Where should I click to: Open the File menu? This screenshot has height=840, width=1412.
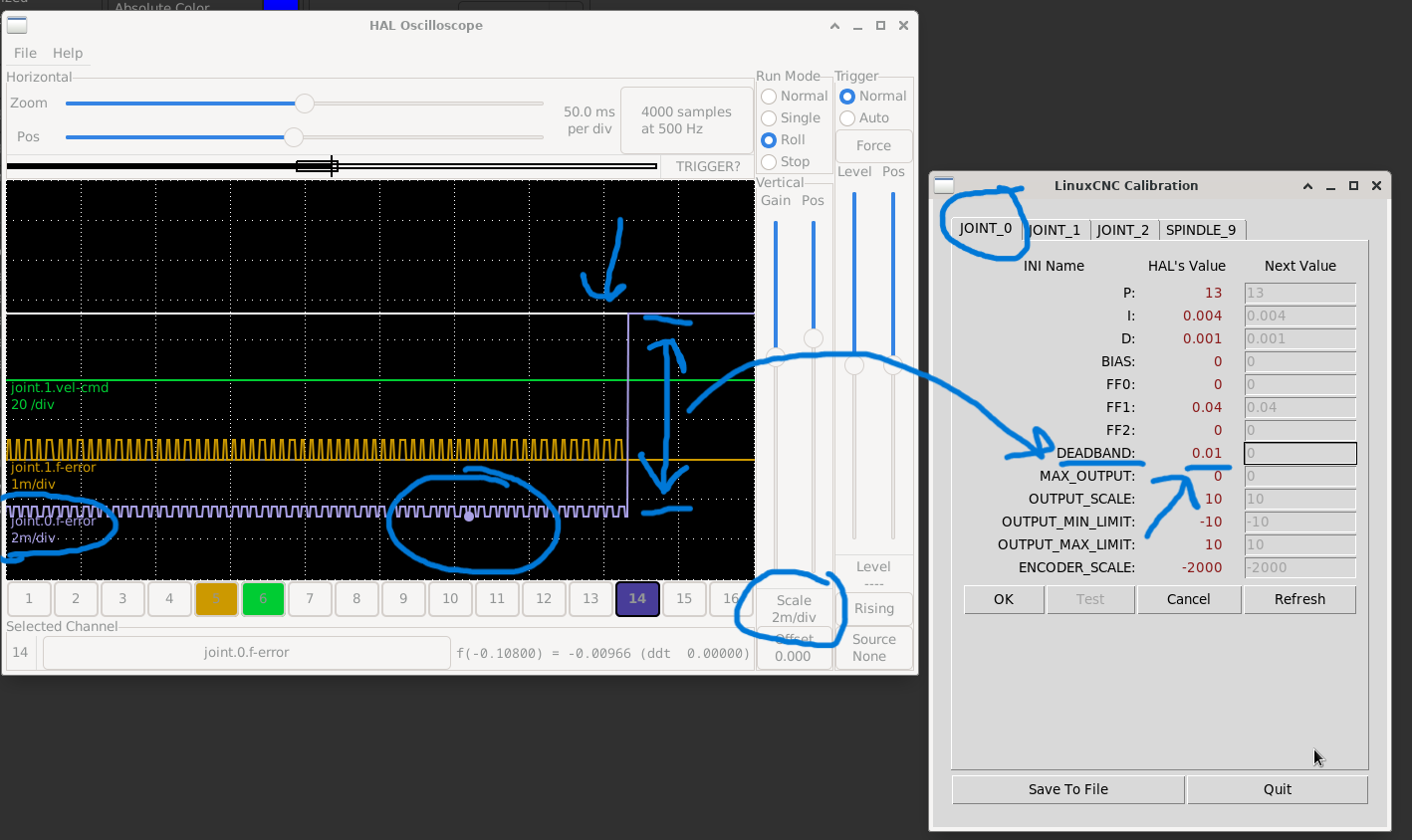pos(25,53)
